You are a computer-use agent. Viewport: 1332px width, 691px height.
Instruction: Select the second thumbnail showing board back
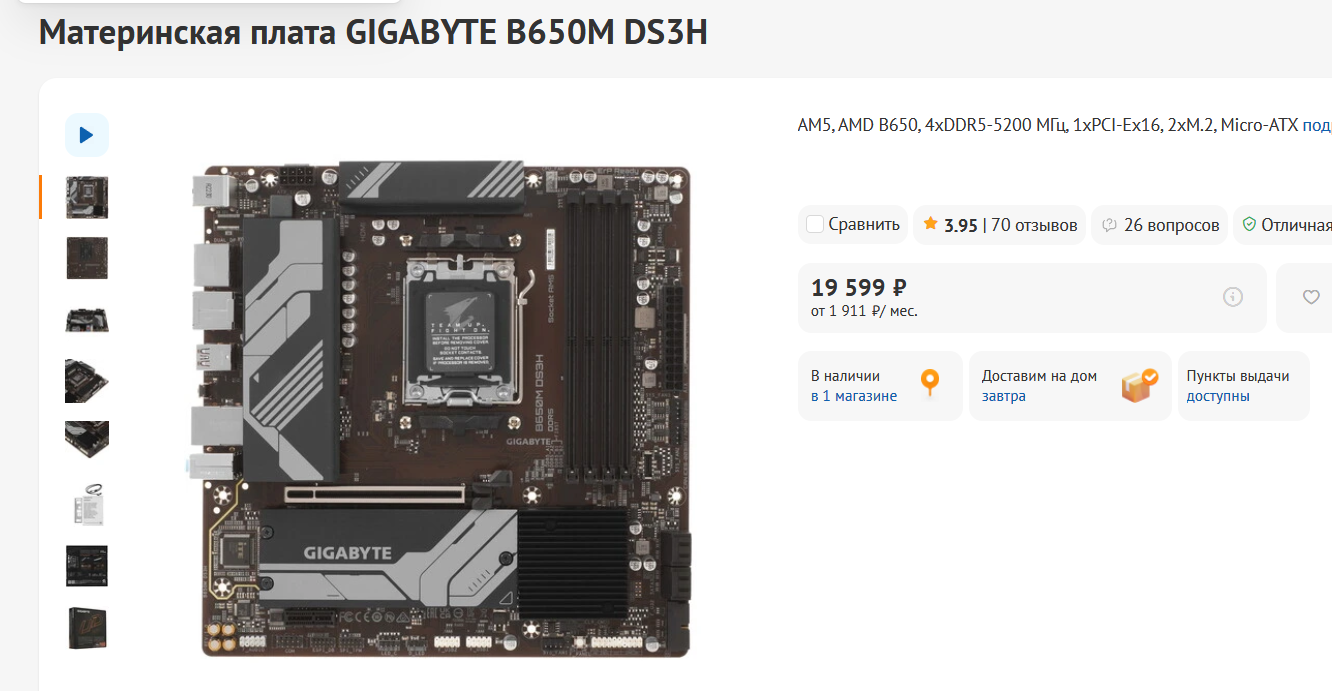(87, 258)
